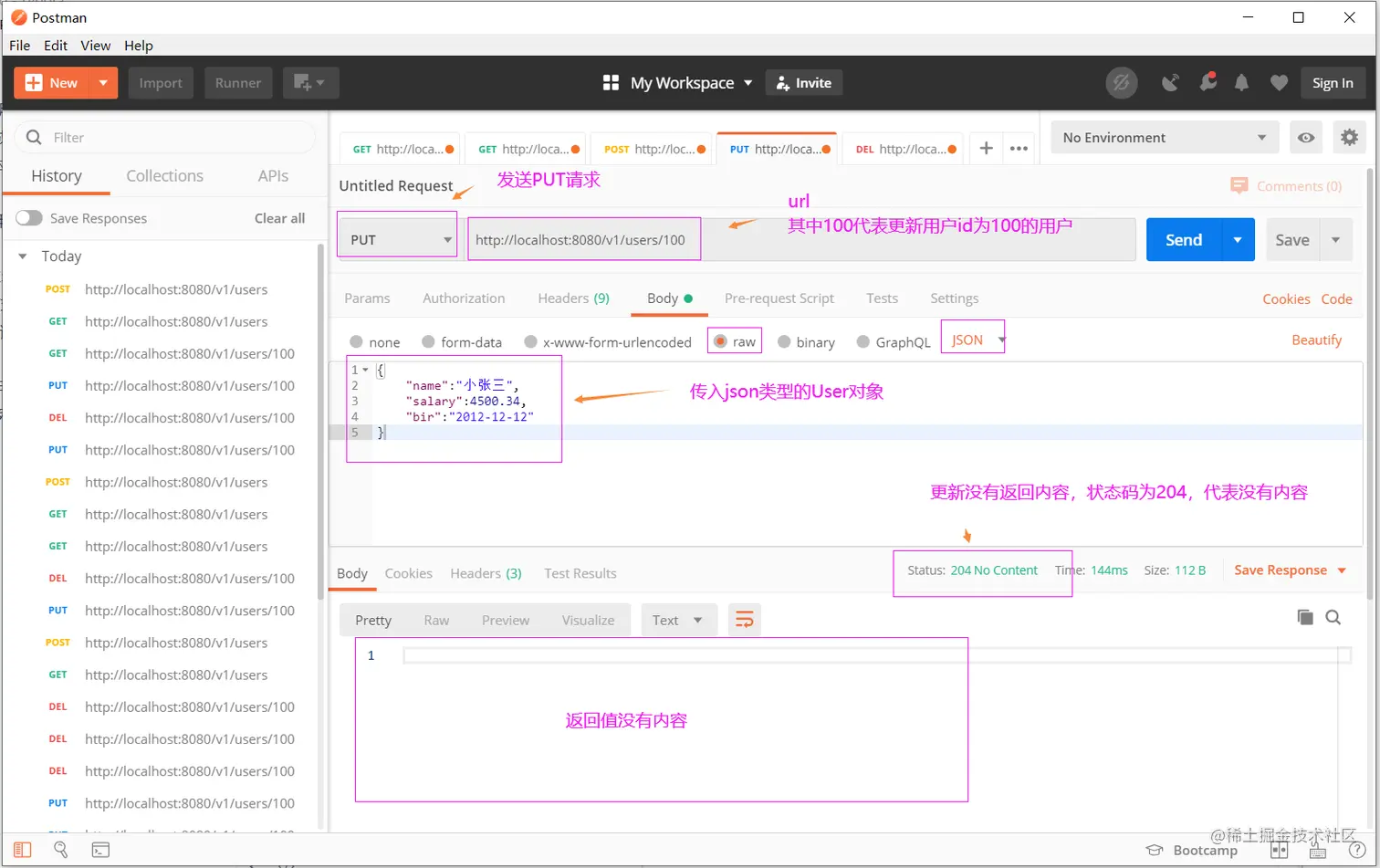This screenshot has height=868, width=1380.
Task: Open the notifications bell icon
Action: [x=1241, y=83]
